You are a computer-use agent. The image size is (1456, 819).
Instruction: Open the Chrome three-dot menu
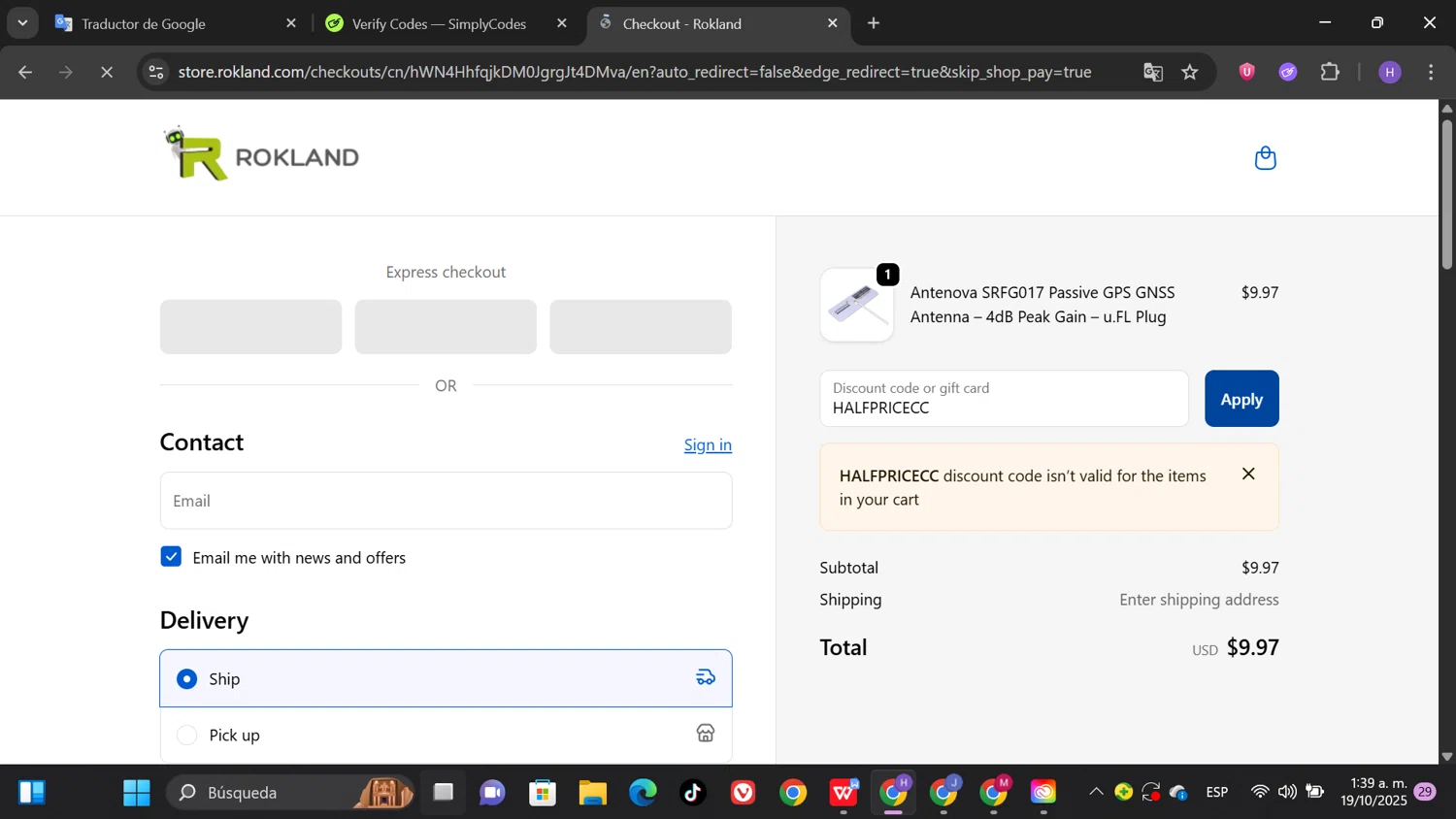coord(1432,72)
